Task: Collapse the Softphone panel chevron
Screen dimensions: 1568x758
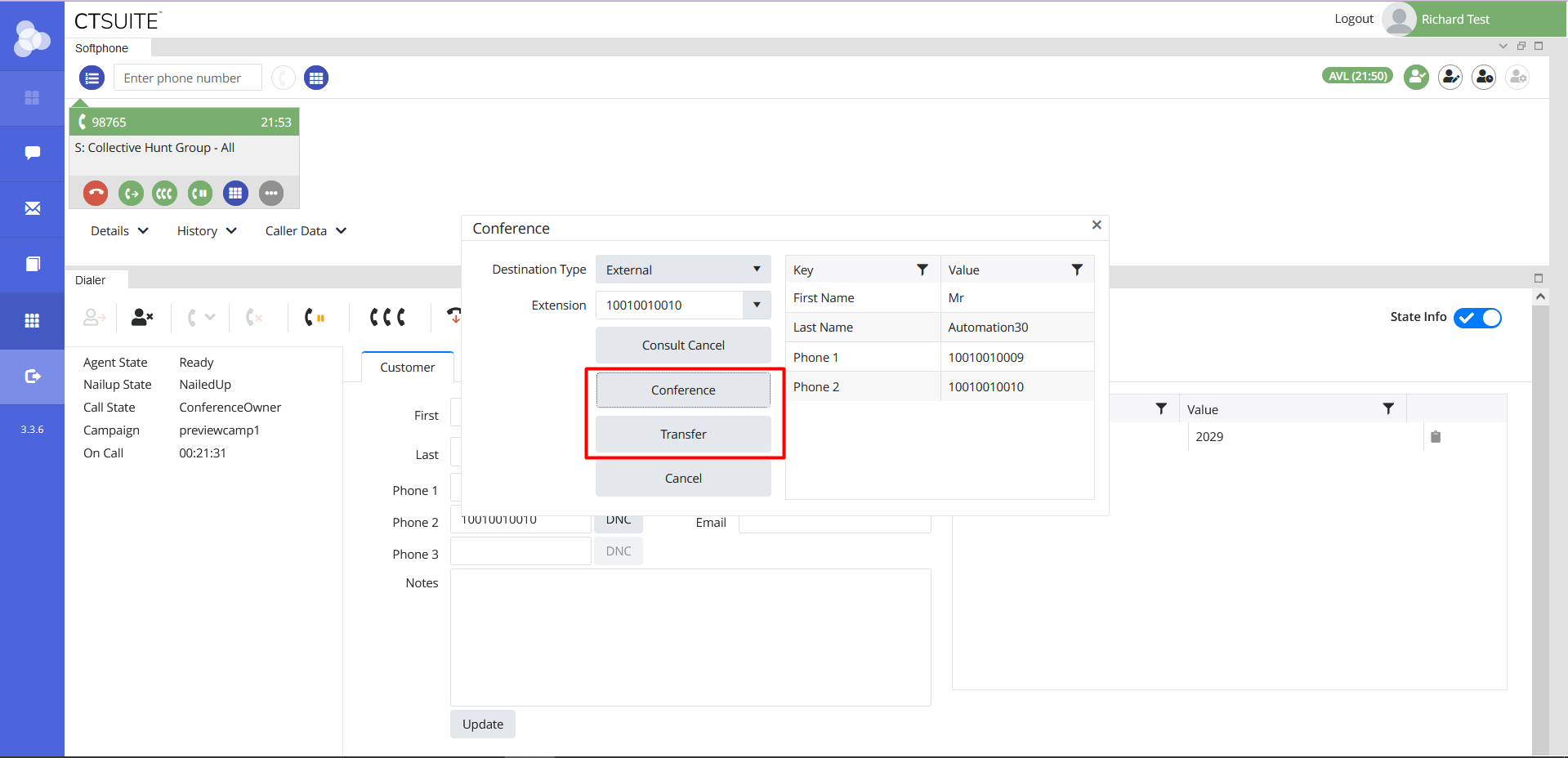Action: coord(1503,47)
